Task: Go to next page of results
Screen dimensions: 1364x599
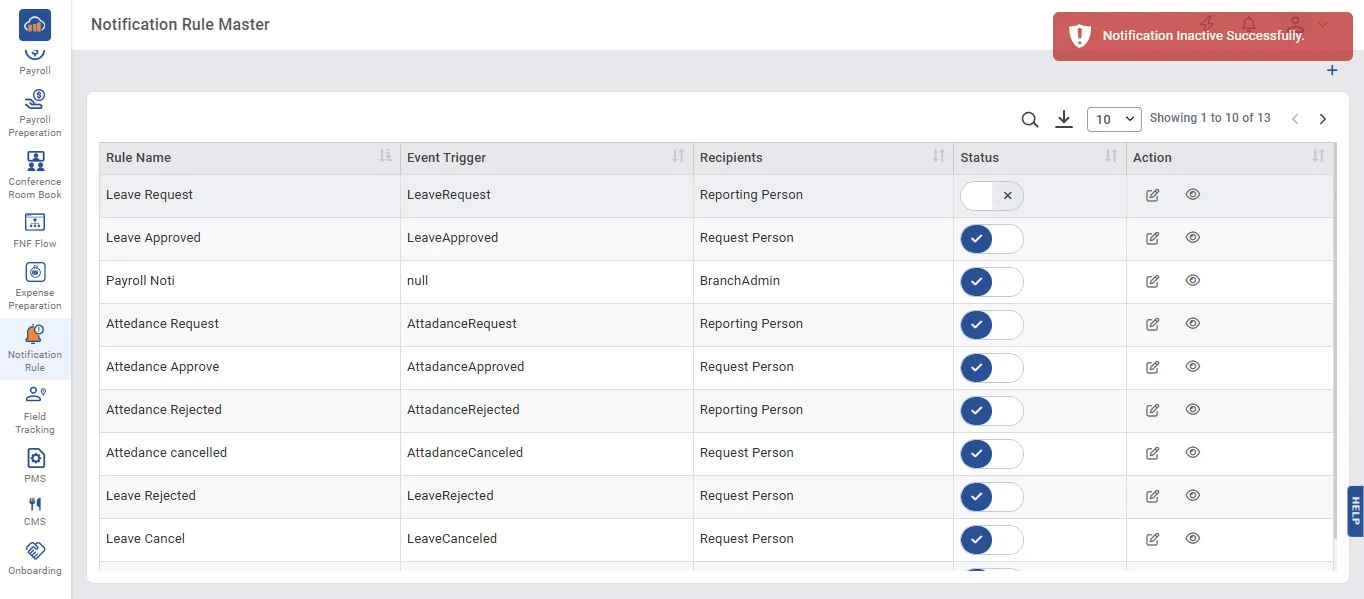Action: coord(1322,119)
